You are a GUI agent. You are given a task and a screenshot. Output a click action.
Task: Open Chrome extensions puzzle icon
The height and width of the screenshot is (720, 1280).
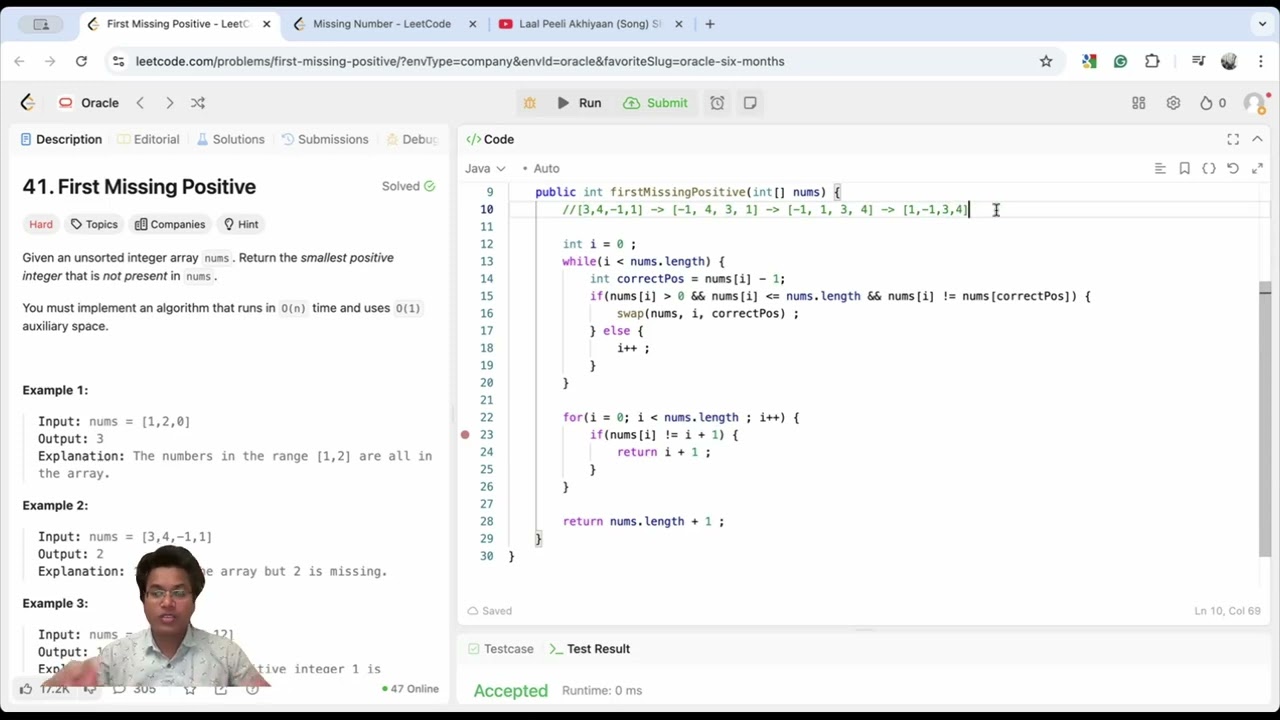pos(1152,61)
